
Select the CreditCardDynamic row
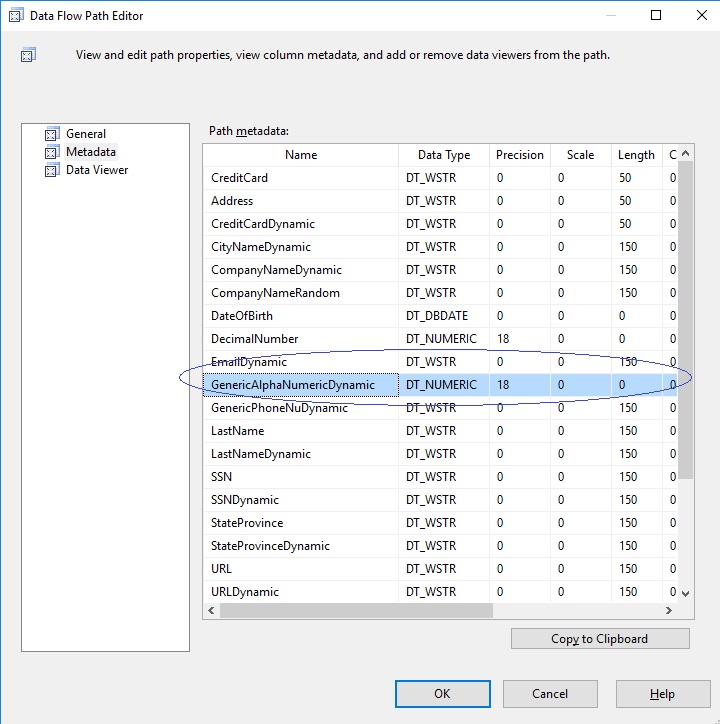(440, 224)
